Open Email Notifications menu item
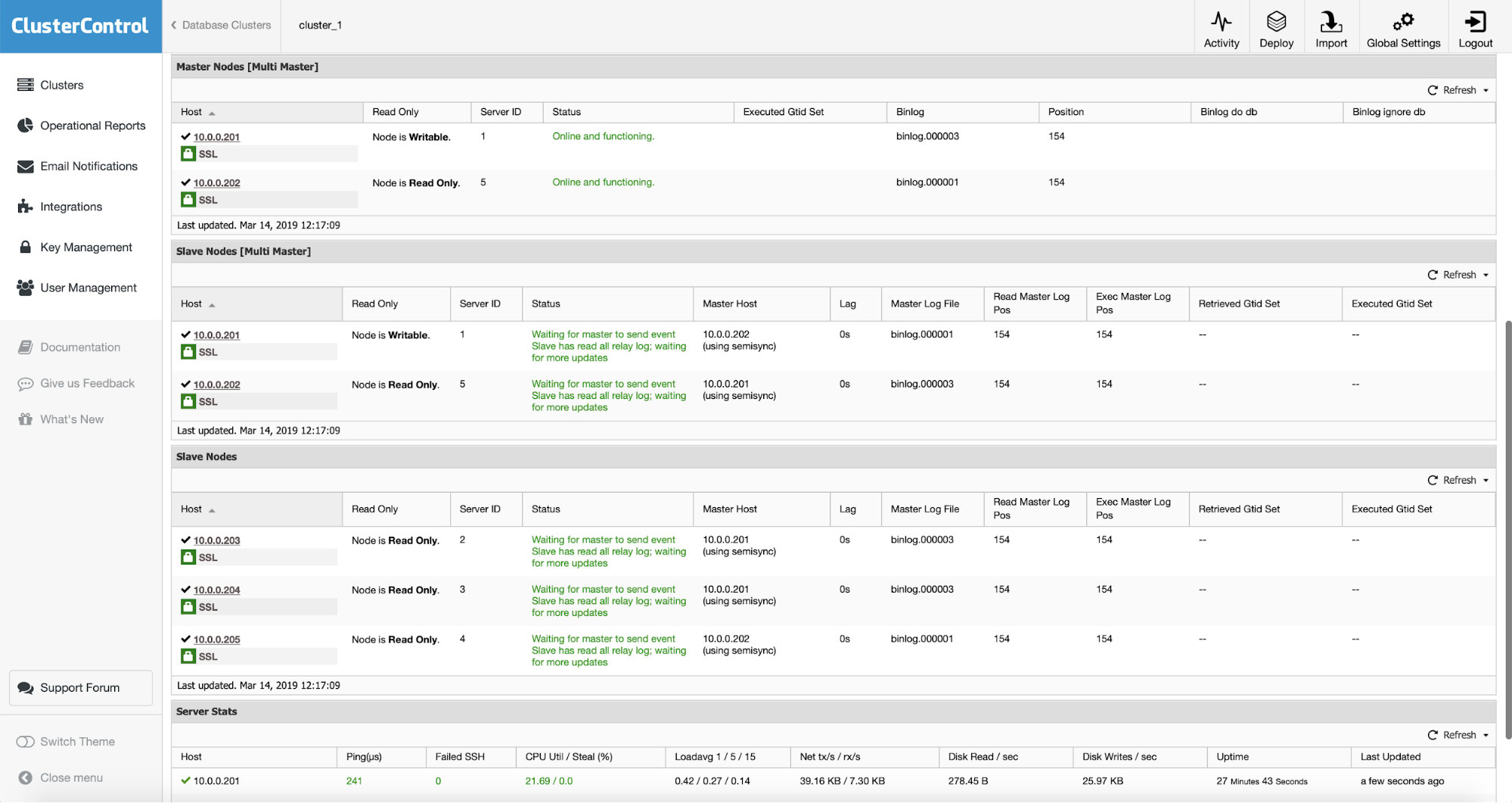The image size is (1512, 803). click(x=89, y=166)
